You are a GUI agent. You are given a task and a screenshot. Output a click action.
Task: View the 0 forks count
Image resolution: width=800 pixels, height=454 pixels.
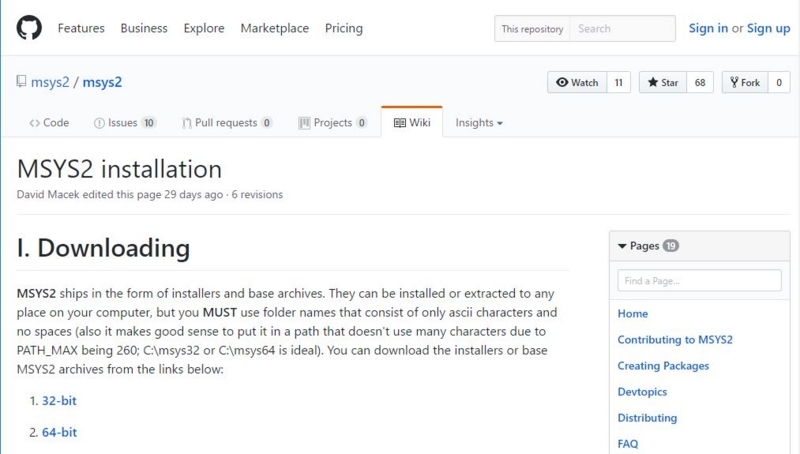pyautogui.click(x=779, y=82)
